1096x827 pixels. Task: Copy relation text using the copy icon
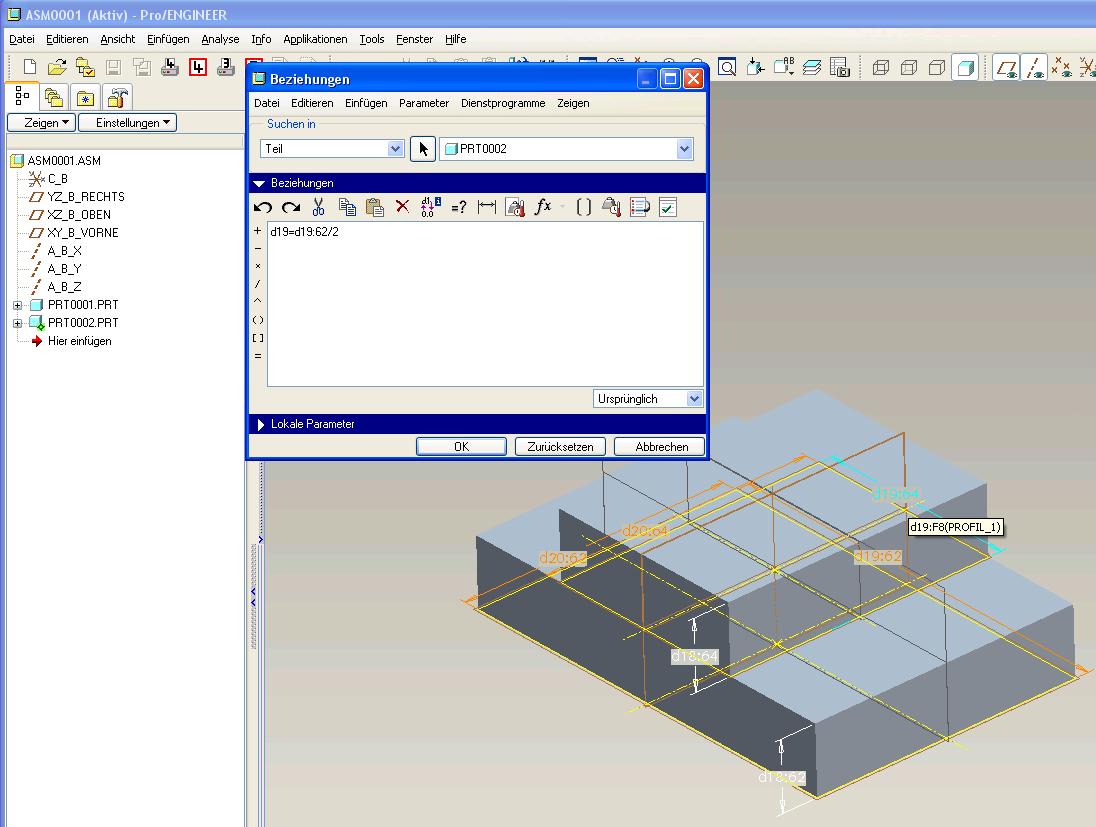tap(347, 207)
